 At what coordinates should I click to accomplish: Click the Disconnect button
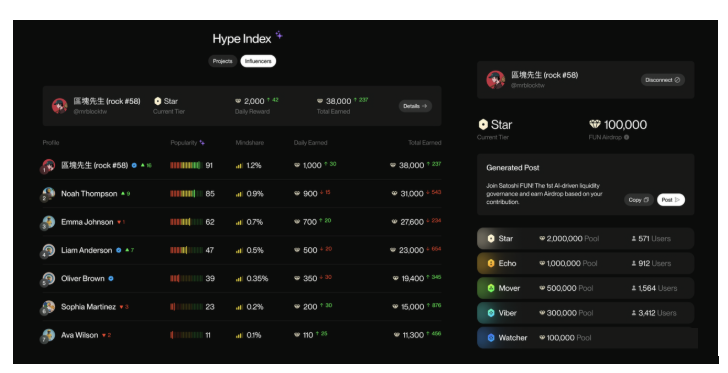coord(663,80)
